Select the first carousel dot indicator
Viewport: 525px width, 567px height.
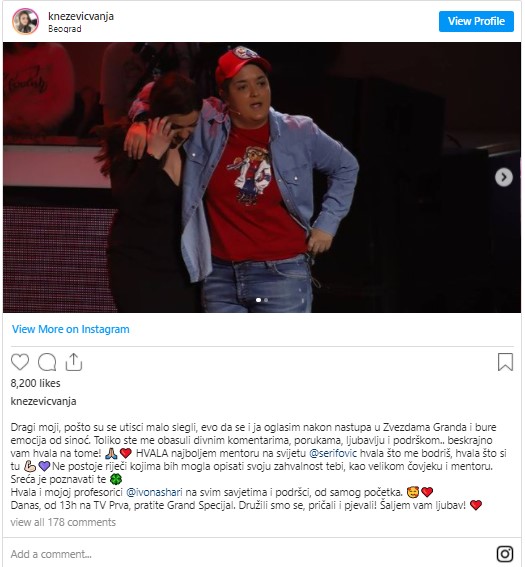[258, 300]
